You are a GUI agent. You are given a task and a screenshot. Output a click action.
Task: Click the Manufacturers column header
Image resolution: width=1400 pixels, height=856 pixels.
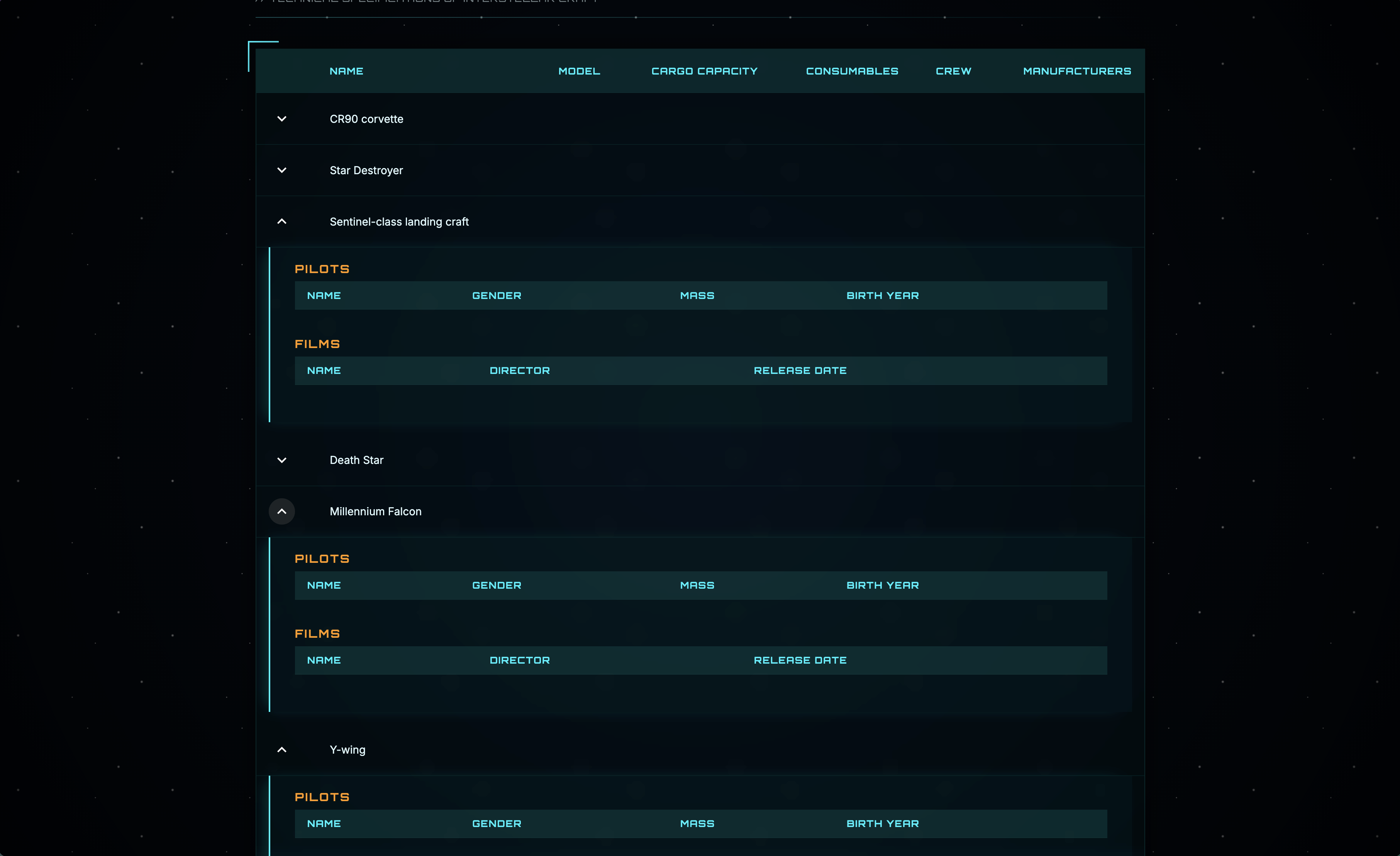point(1077,71)
